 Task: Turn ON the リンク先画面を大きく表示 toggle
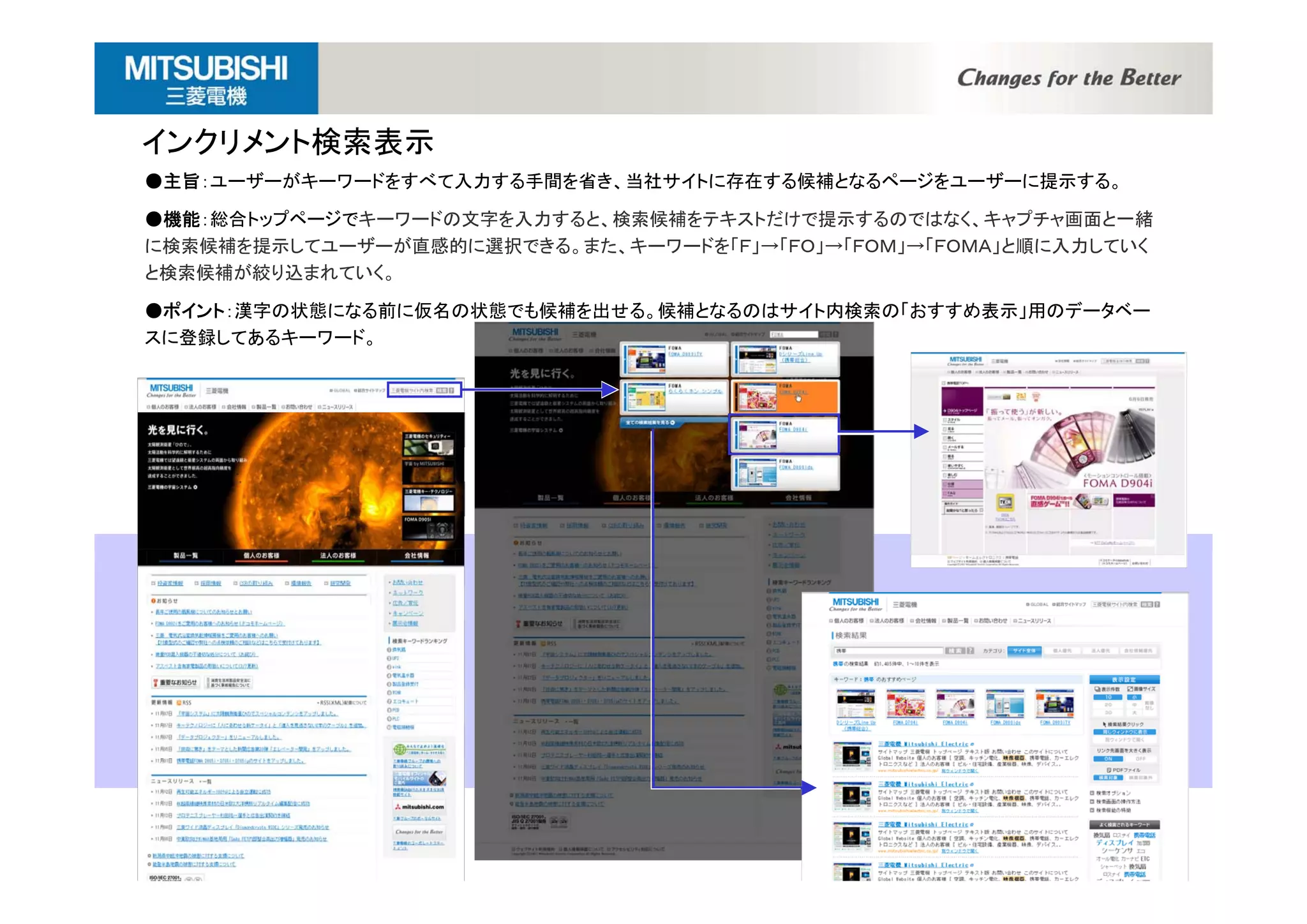point(1109,759)
